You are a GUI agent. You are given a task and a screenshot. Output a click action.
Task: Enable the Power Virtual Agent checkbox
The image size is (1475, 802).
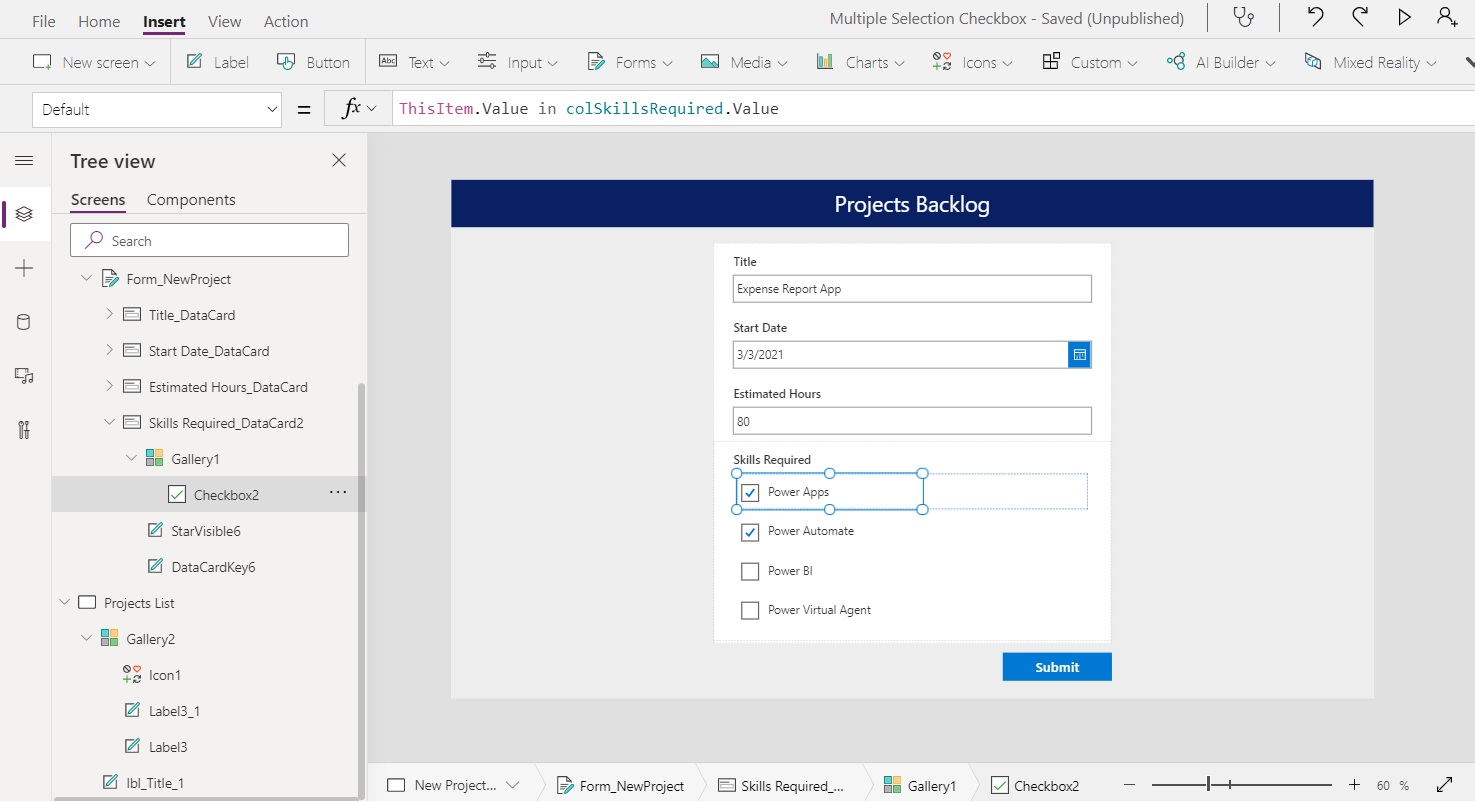click(751, 610)
